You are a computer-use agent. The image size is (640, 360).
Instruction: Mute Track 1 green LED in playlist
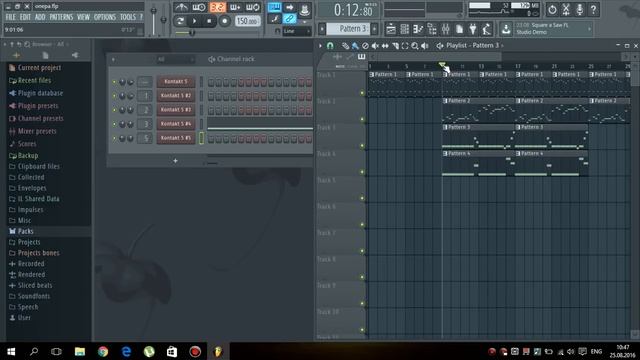pos(362,93)
